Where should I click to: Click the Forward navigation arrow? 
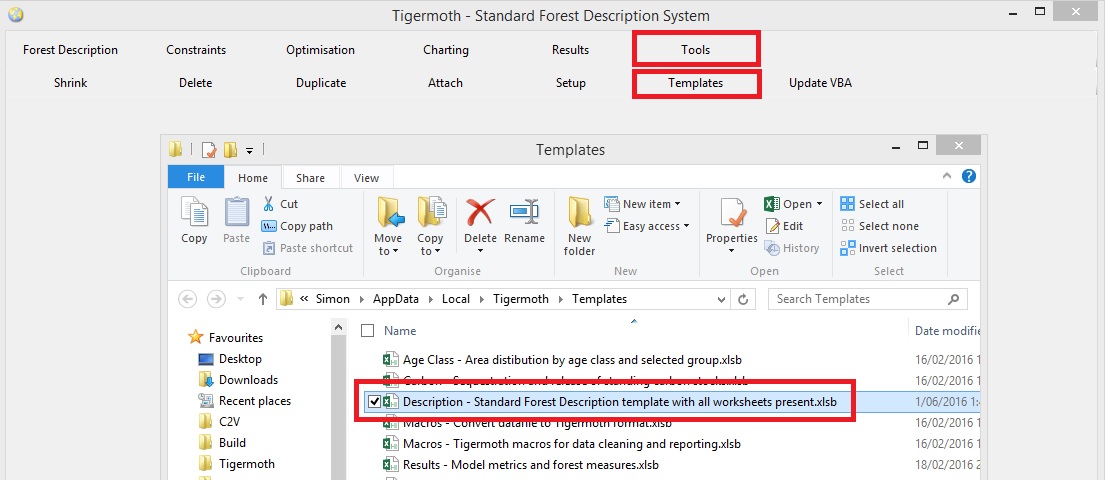216,299
